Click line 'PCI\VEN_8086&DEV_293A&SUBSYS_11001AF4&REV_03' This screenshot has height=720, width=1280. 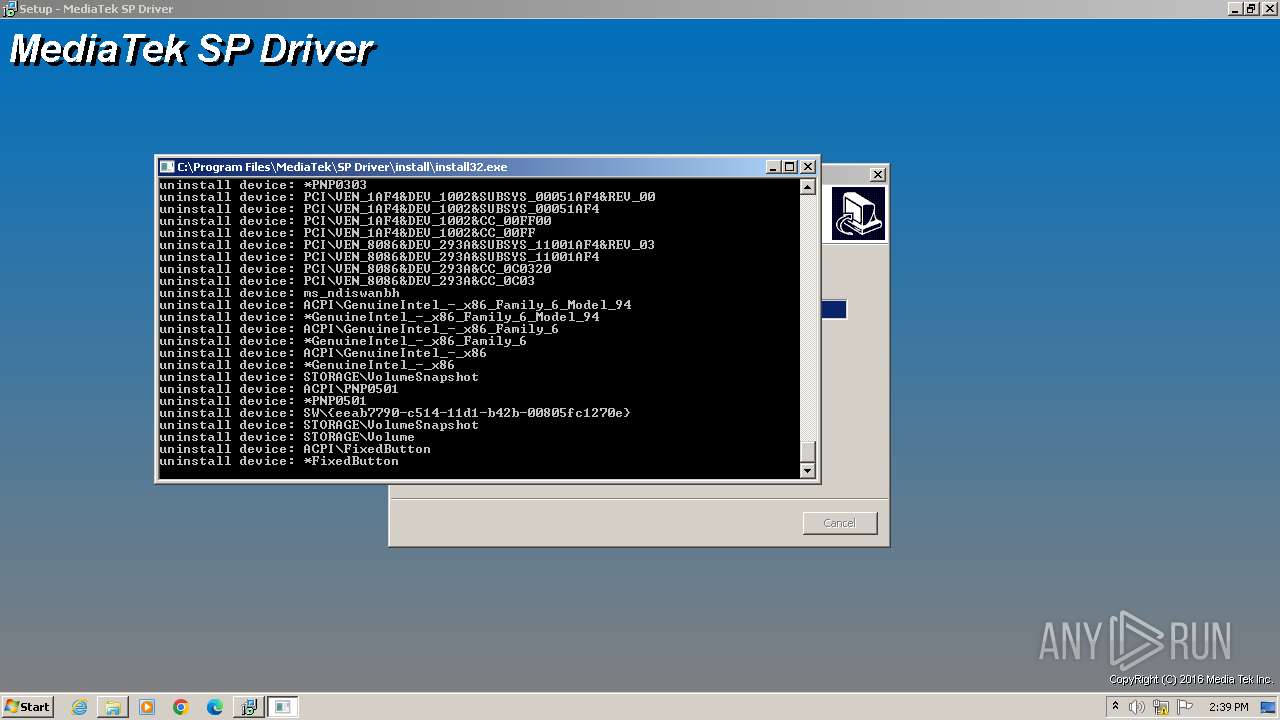(479, 245)
